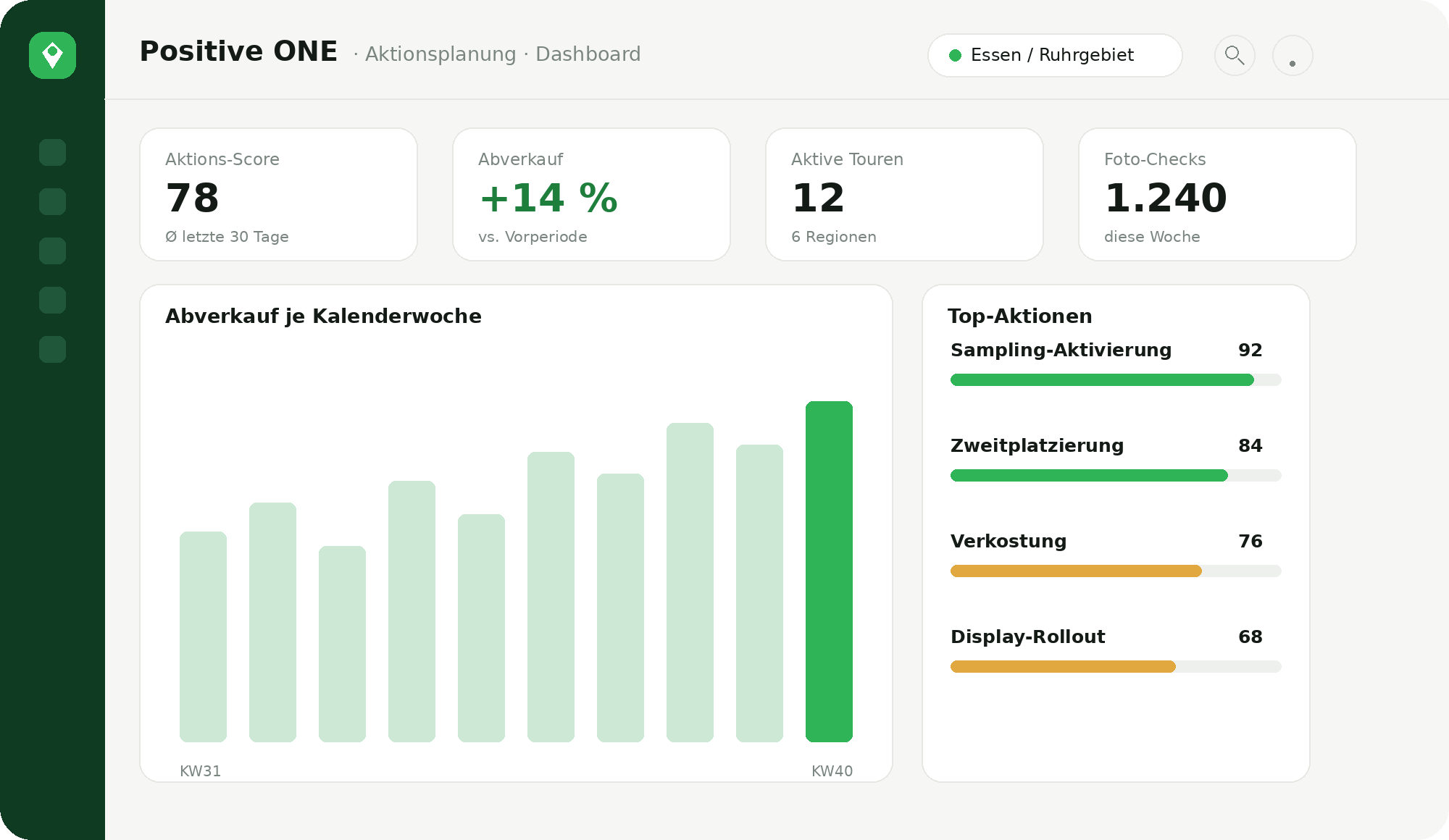Click the Zweitplatzierung progress bar

[1116, 475]
